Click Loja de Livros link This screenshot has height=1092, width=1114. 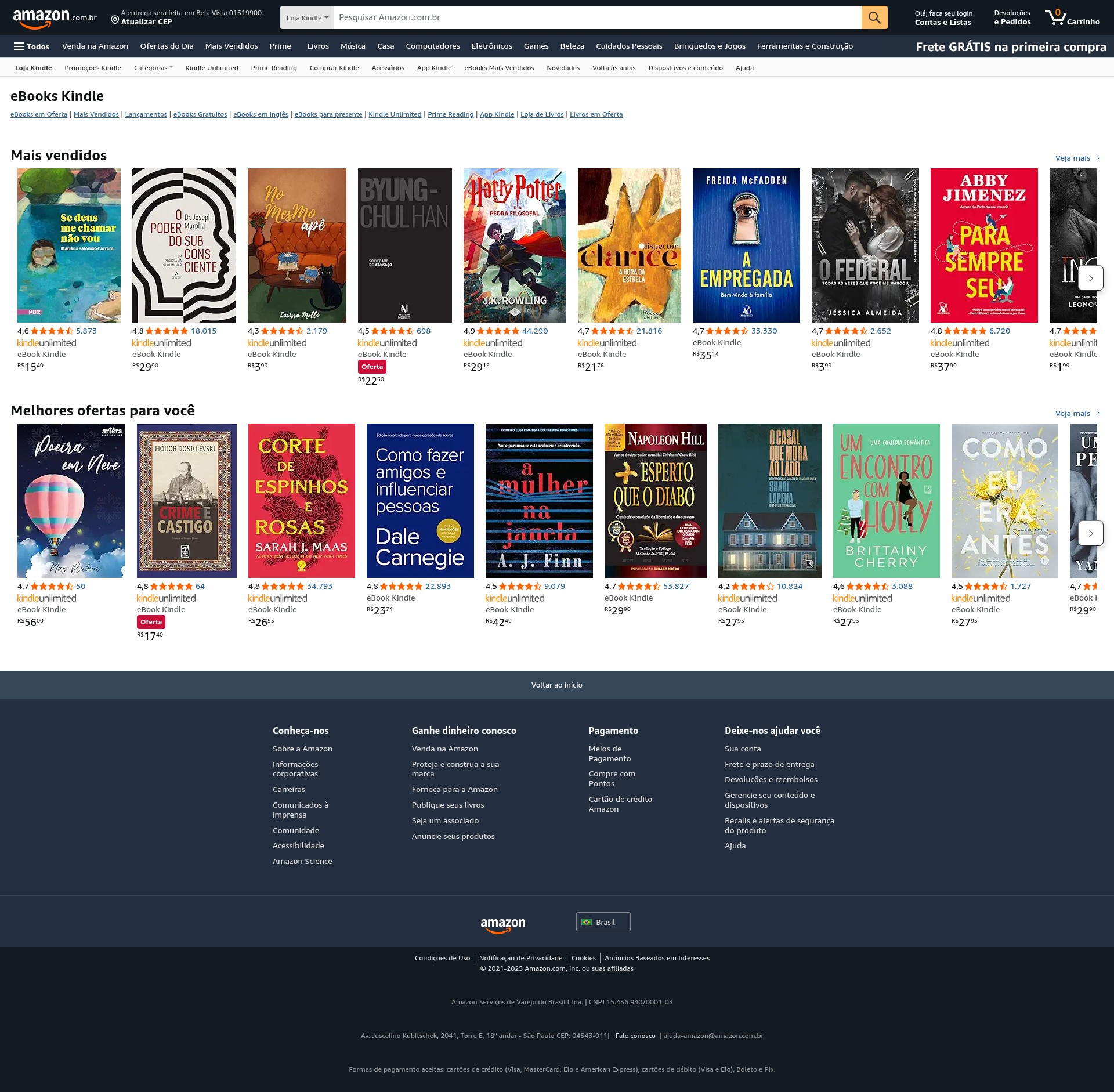(542, 114)
